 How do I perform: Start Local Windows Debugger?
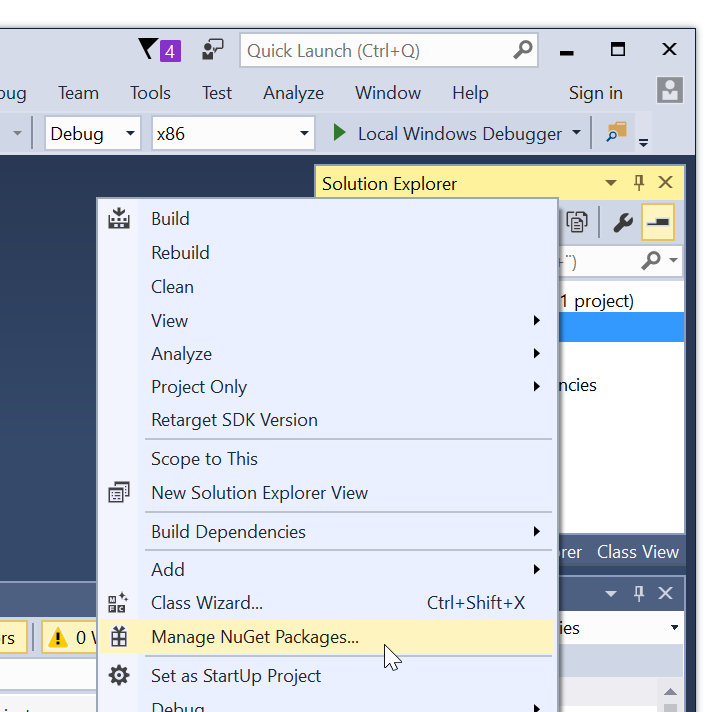[x=447, y=134]
